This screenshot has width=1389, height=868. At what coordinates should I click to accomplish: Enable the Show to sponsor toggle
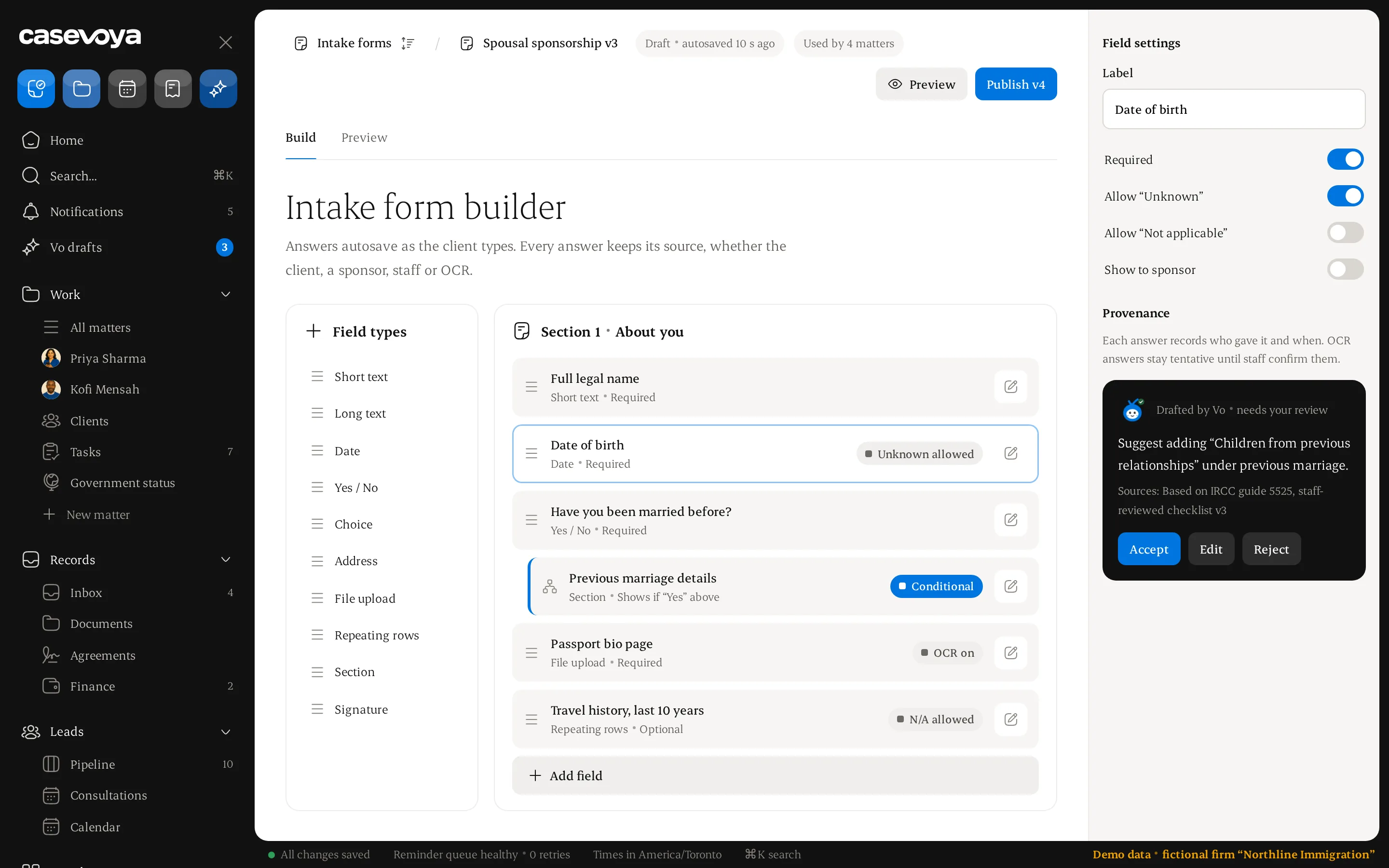pyautogui.click(x=1345, y=269)
